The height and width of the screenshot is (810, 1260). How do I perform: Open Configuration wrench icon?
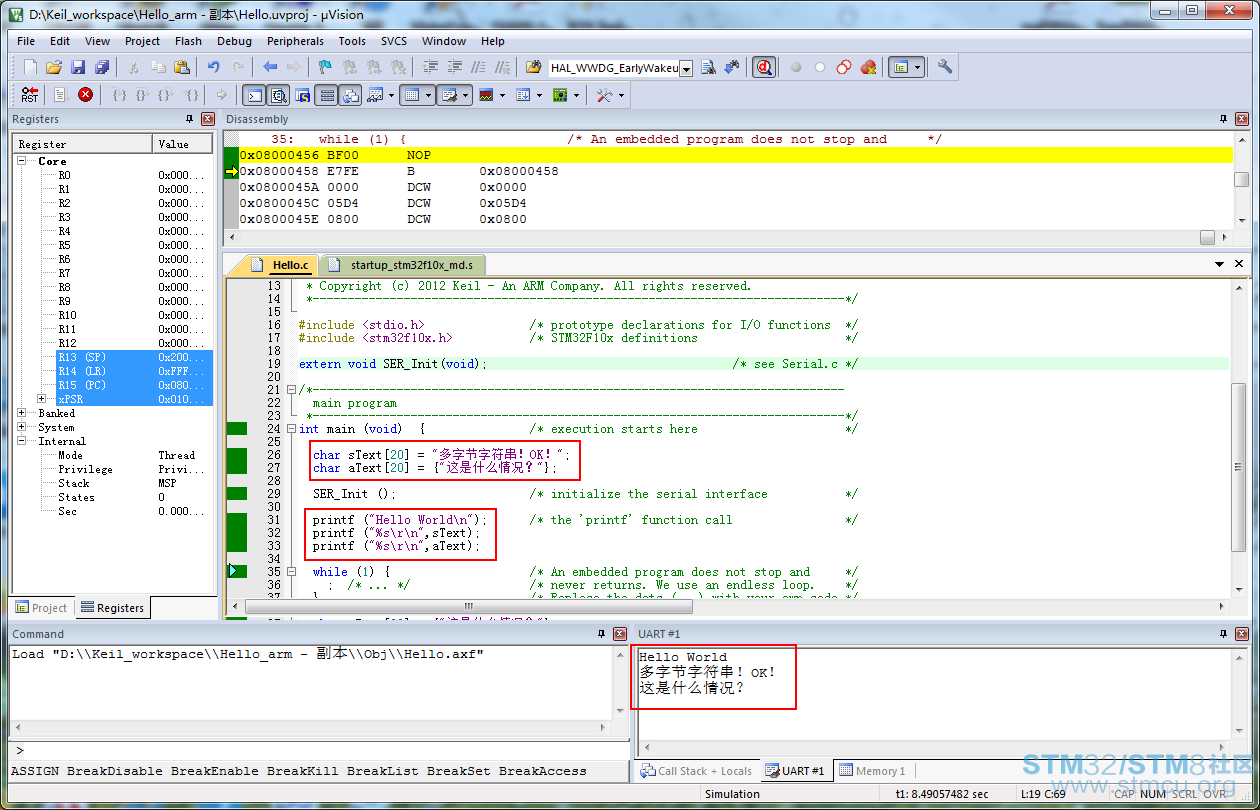(x=944, y=67)
